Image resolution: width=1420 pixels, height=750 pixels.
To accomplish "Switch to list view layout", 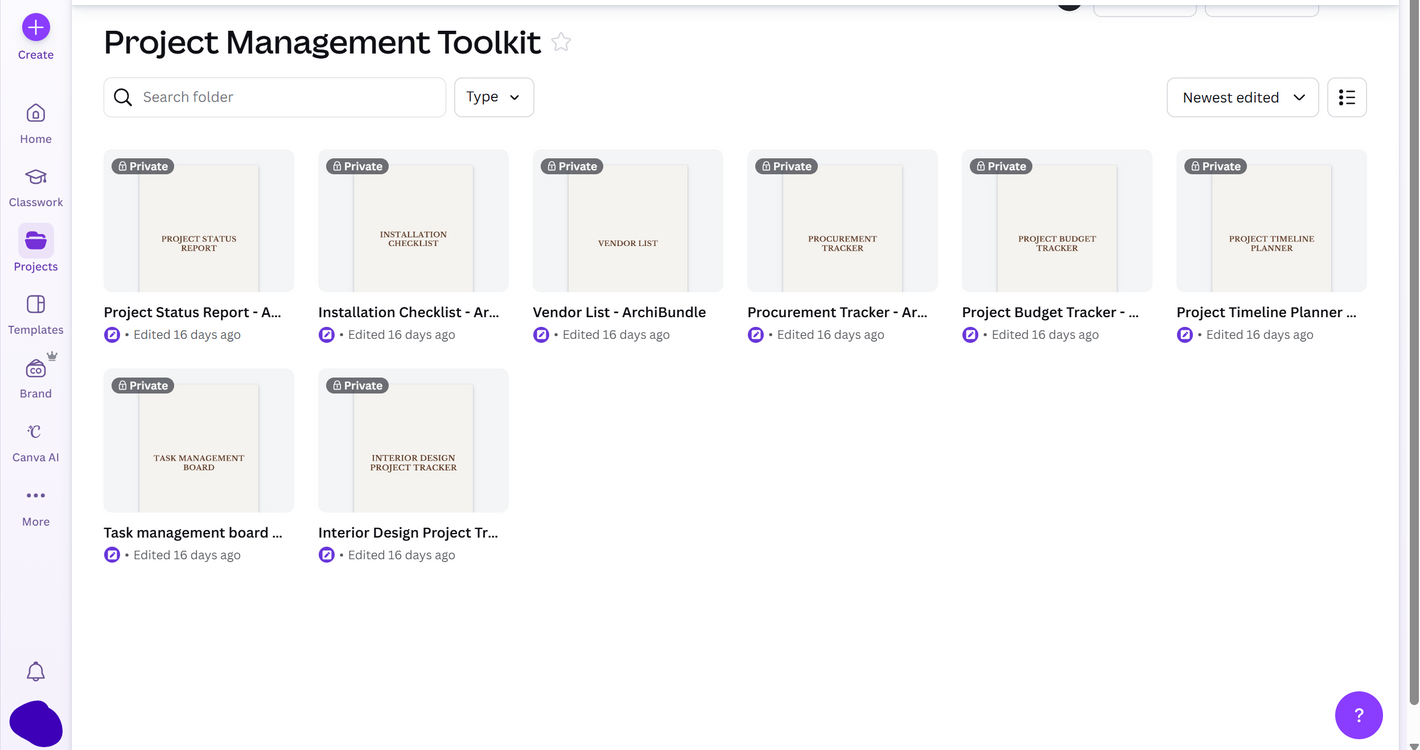I will 1347,97.
